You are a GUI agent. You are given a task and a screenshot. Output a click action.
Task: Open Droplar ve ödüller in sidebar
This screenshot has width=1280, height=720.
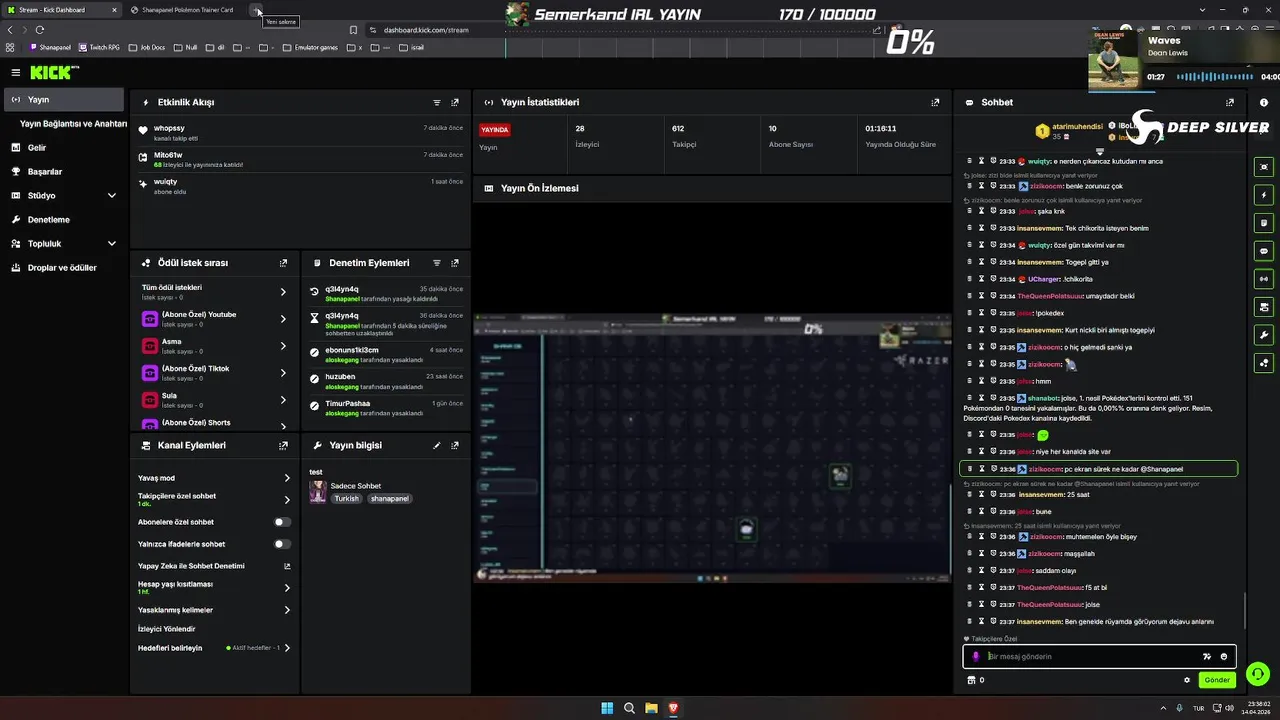coord(63,268)
